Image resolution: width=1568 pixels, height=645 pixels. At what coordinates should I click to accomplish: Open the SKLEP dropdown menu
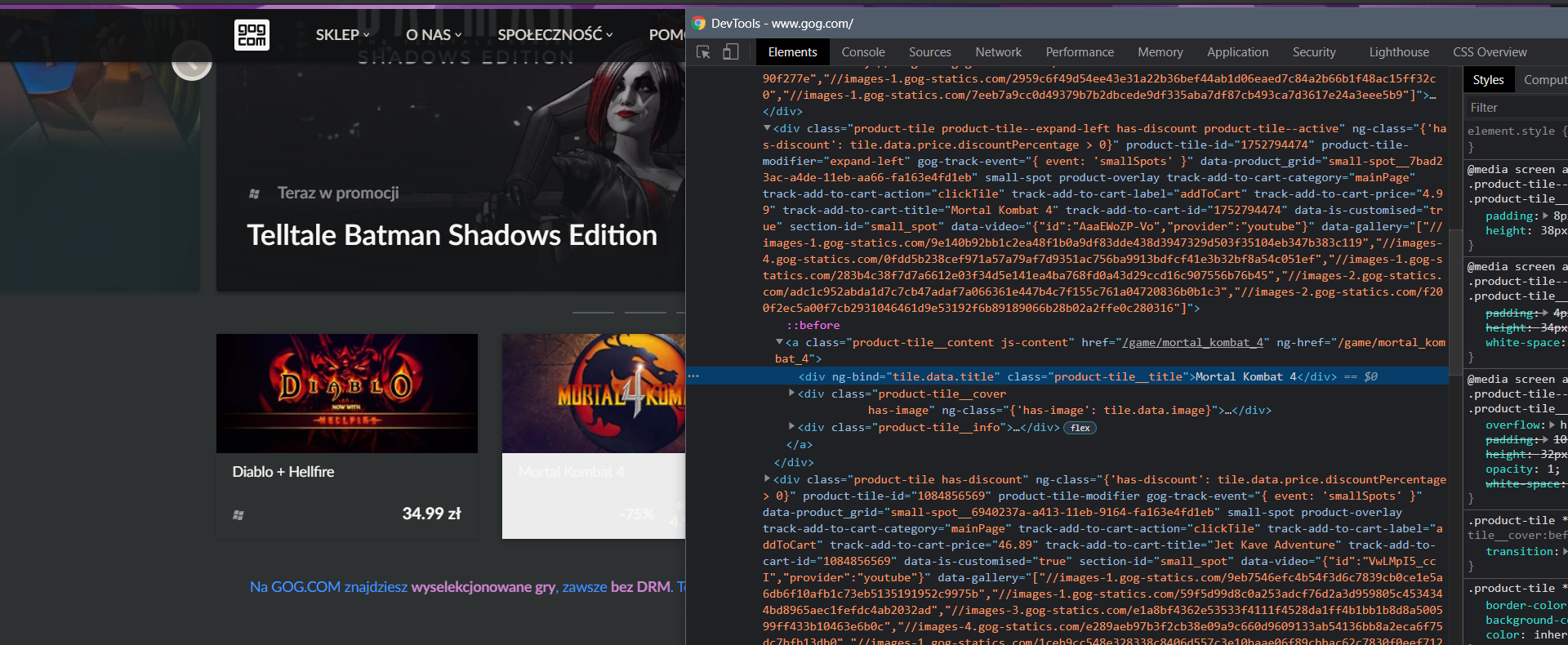(343, 35)
